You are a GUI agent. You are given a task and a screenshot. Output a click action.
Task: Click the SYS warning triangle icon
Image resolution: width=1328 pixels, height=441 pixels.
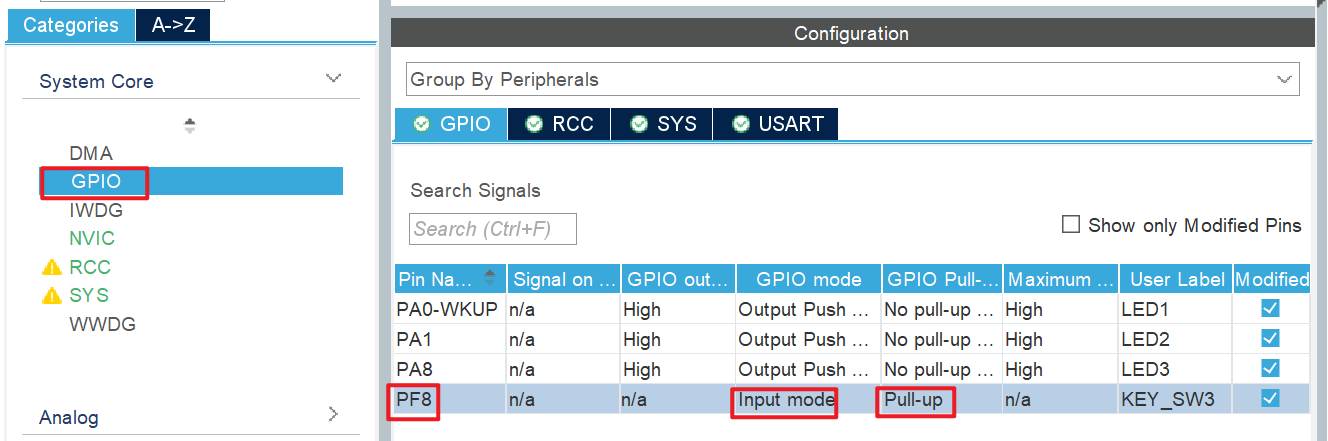[51, 295]
